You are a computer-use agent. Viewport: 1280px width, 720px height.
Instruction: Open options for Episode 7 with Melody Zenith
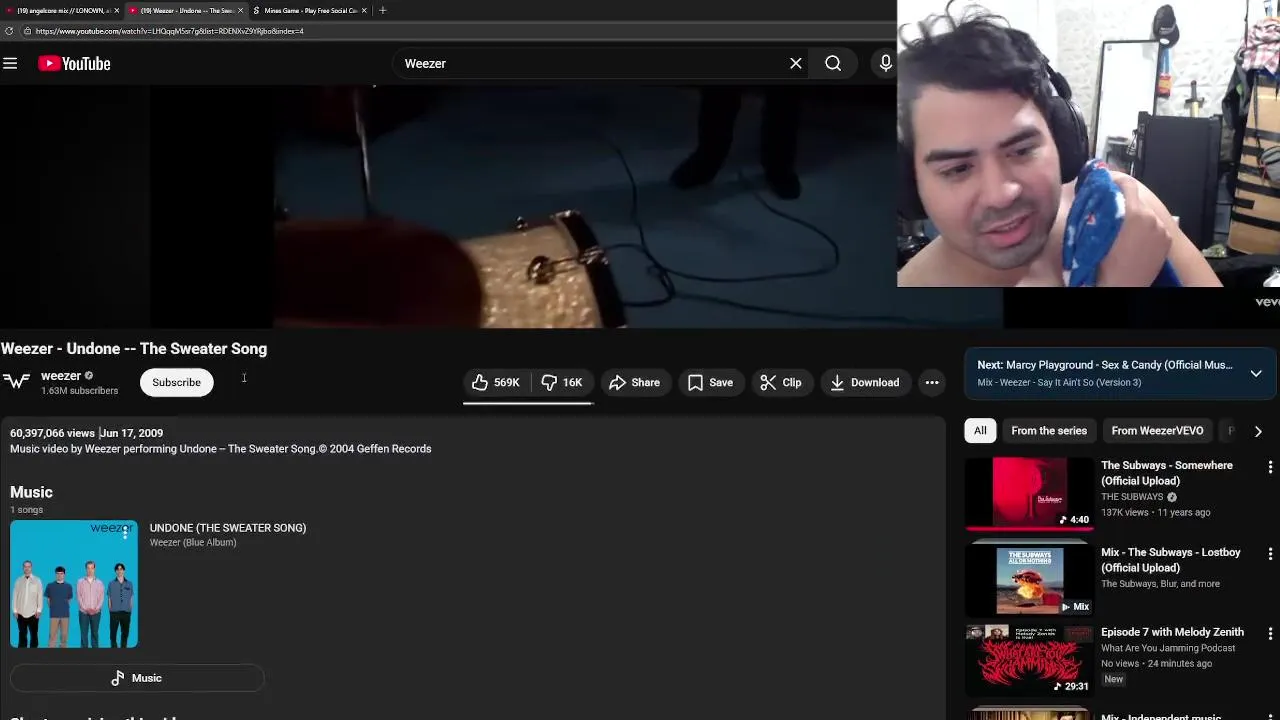[x=1270, y=634]
